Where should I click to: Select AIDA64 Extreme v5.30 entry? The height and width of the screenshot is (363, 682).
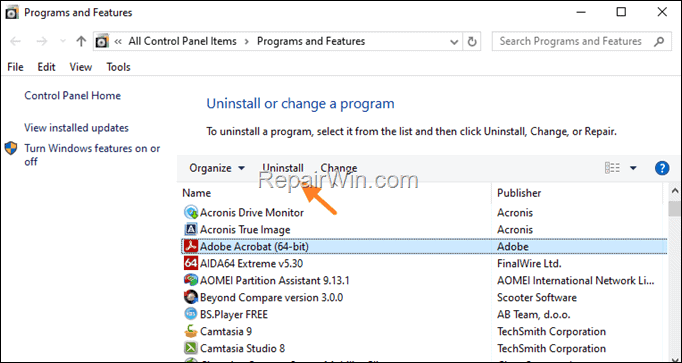coord(251,263)
